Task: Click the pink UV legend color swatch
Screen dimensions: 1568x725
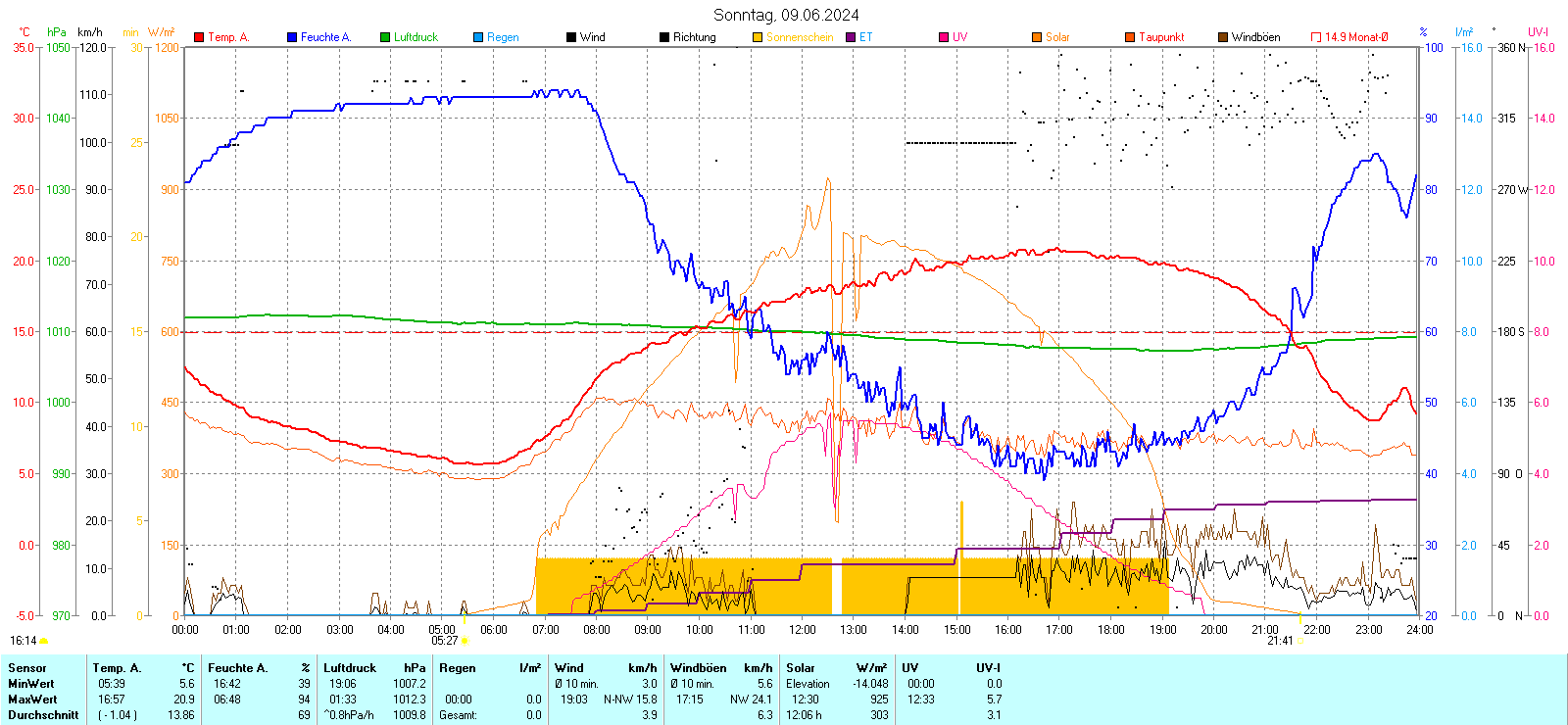Action: (x=944, y=37)
